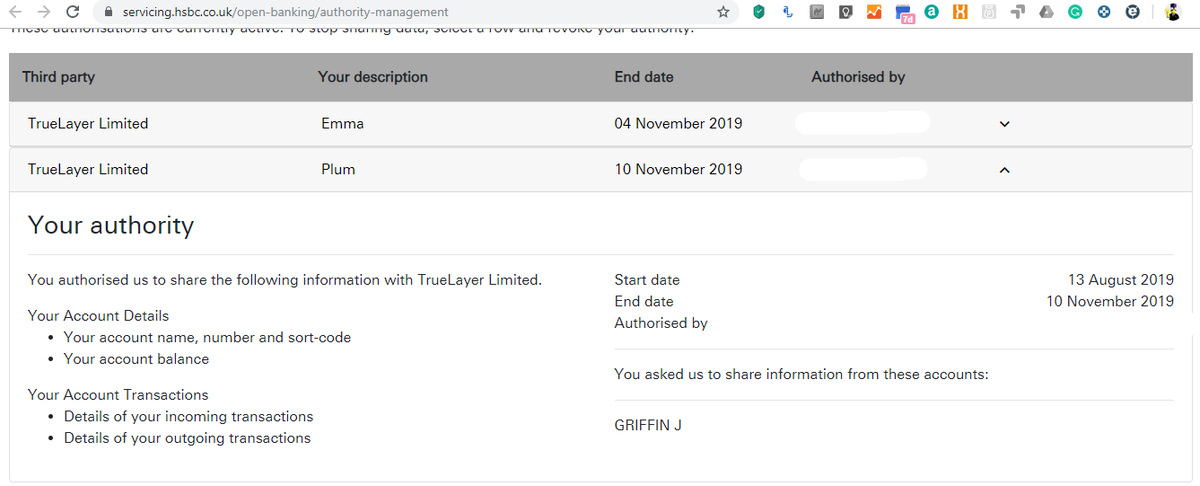This screenshot has height=486, width=1200.
Task: Click TrueLayer Limited in the Emma row
Action: tap(88, 124)
